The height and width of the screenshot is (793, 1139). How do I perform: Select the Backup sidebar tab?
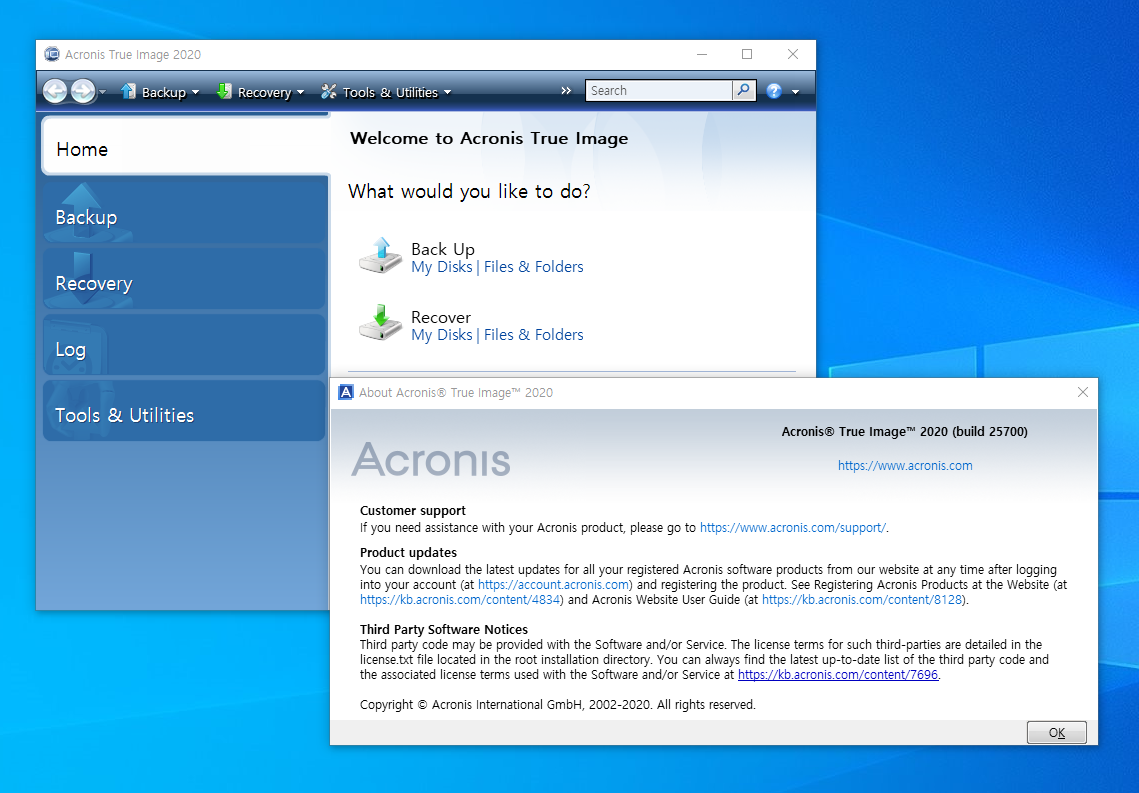(x=185, y=211)
